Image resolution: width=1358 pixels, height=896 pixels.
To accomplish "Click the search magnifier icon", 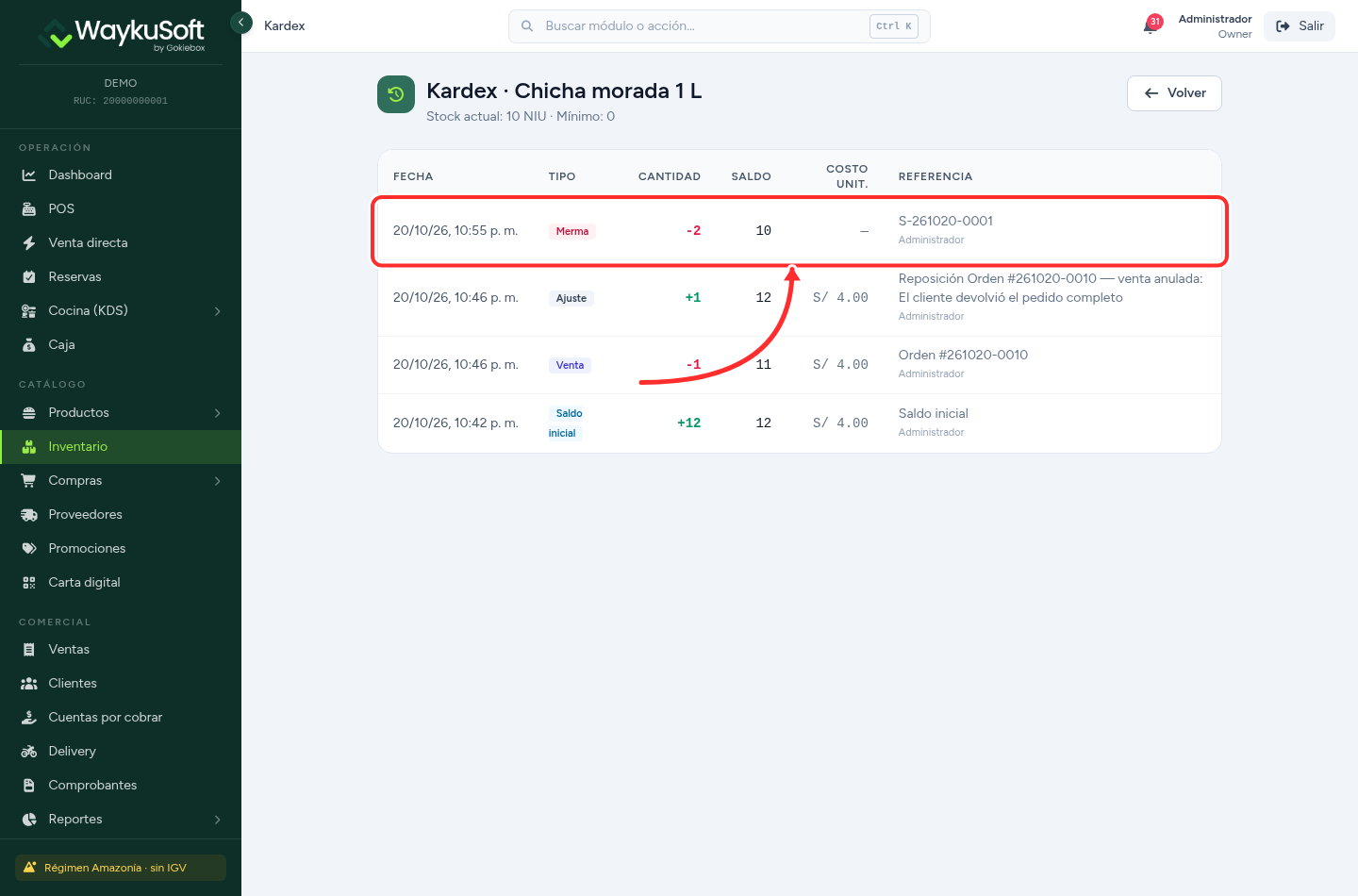I will (x=527, y=26).
